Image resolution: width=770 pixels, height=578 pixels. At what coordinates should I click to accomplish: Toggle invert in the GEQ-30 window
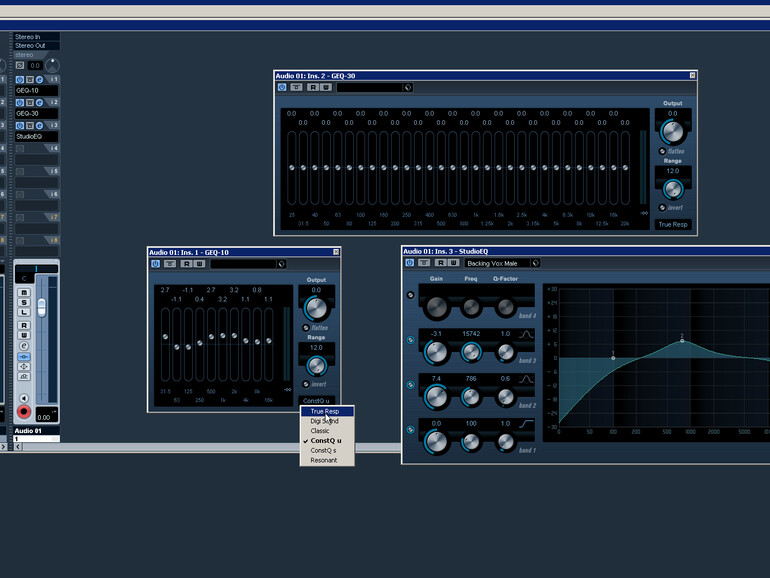tap(662, 208)
